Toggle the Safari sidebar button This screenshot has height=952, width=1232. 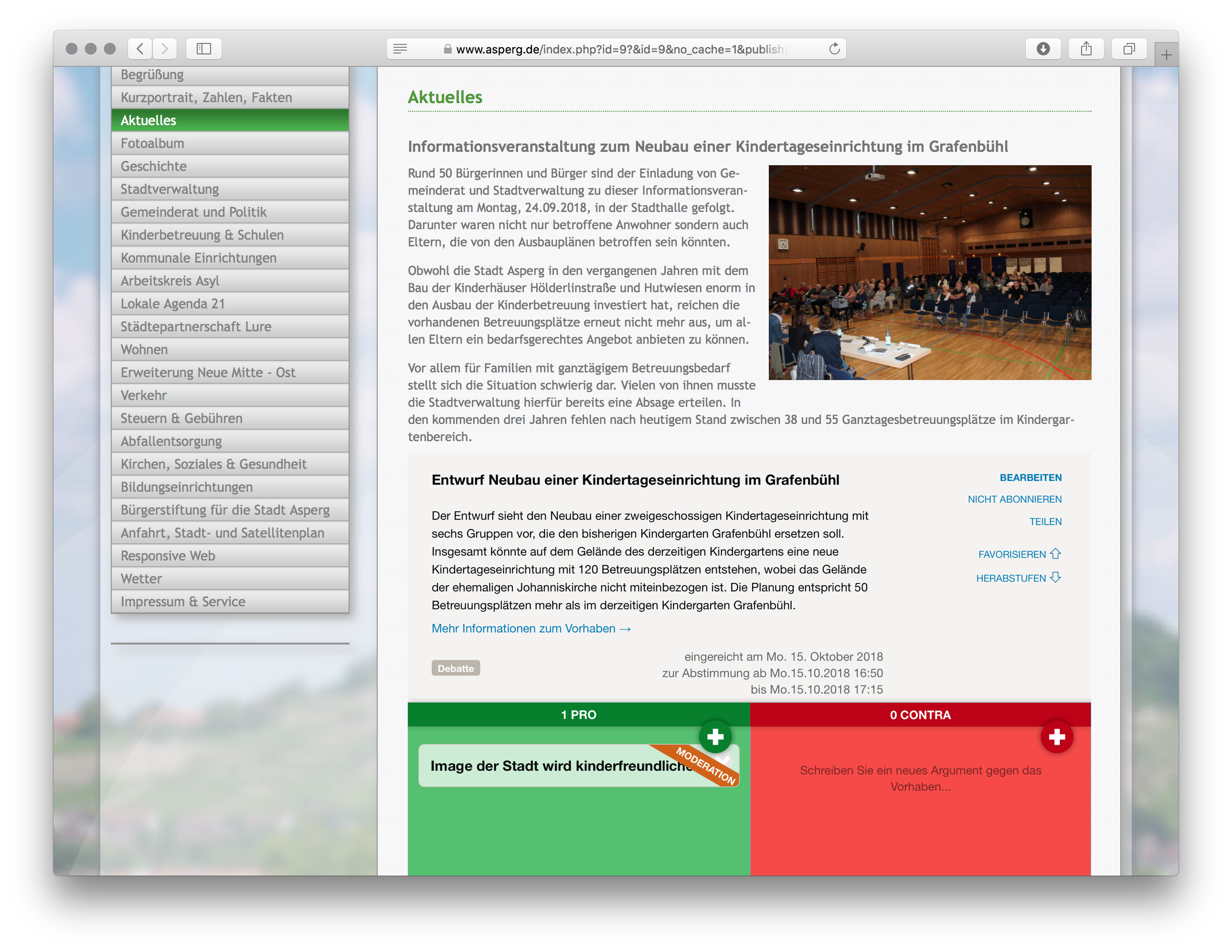203,49
